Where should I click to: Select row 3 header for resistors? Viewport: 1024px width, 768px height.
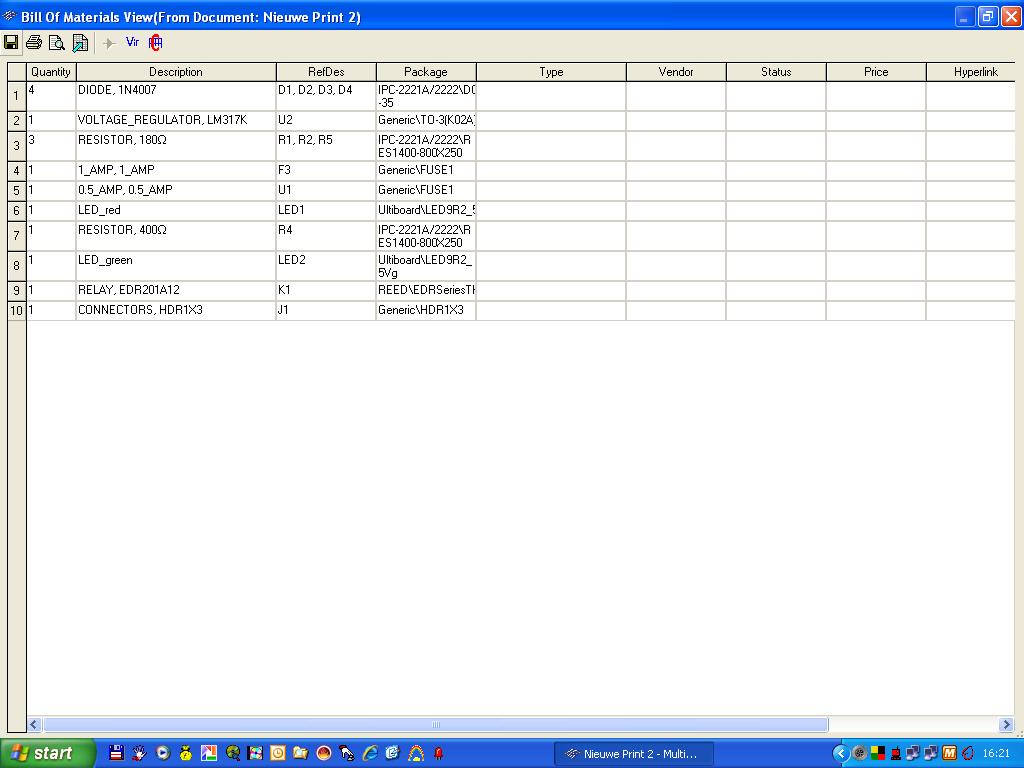[16, 146]
